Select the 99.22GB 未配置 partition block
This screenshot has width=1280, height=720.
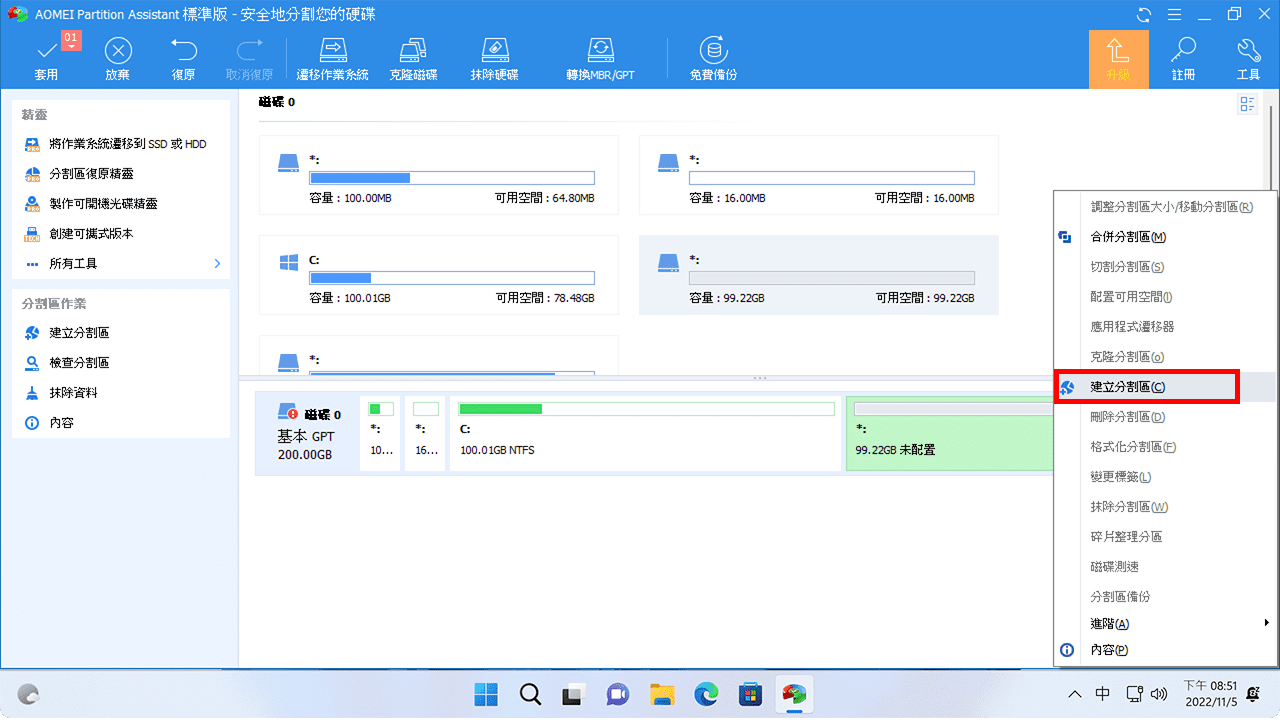[948, 433]
